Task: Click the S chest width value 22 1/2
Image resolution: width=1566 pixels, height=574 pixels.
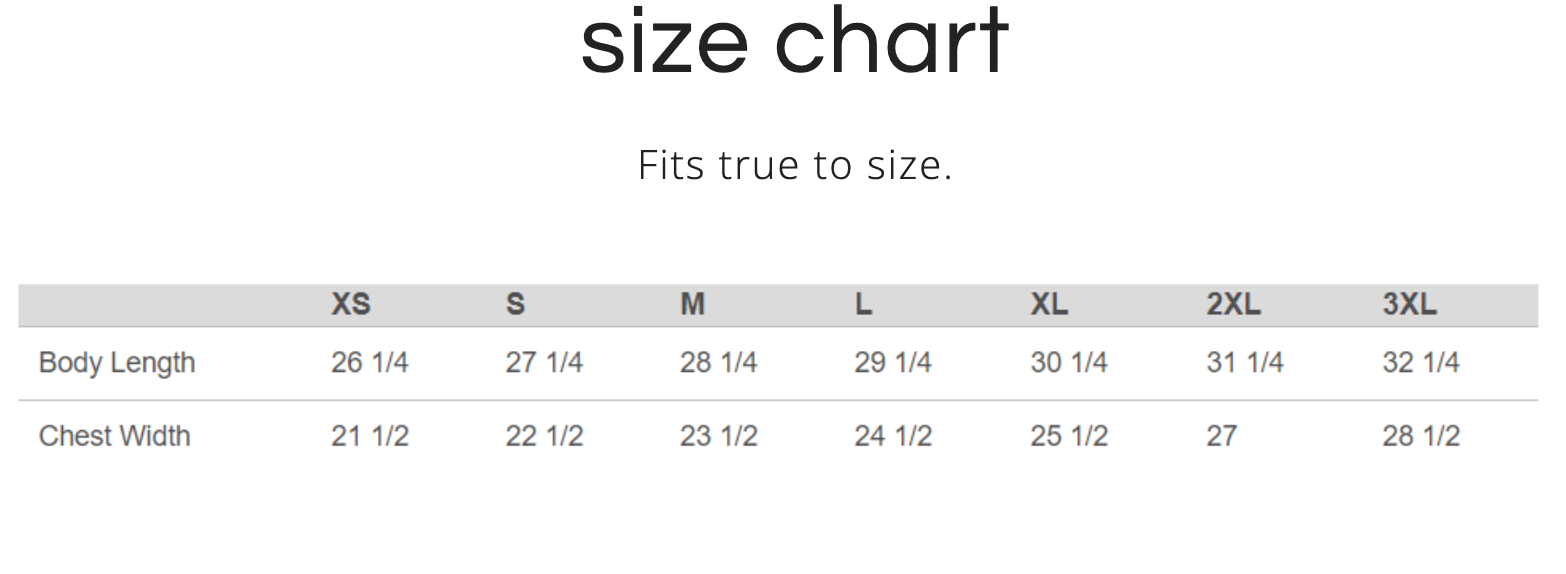Action: pyautogui.click(x=544, y=436)
